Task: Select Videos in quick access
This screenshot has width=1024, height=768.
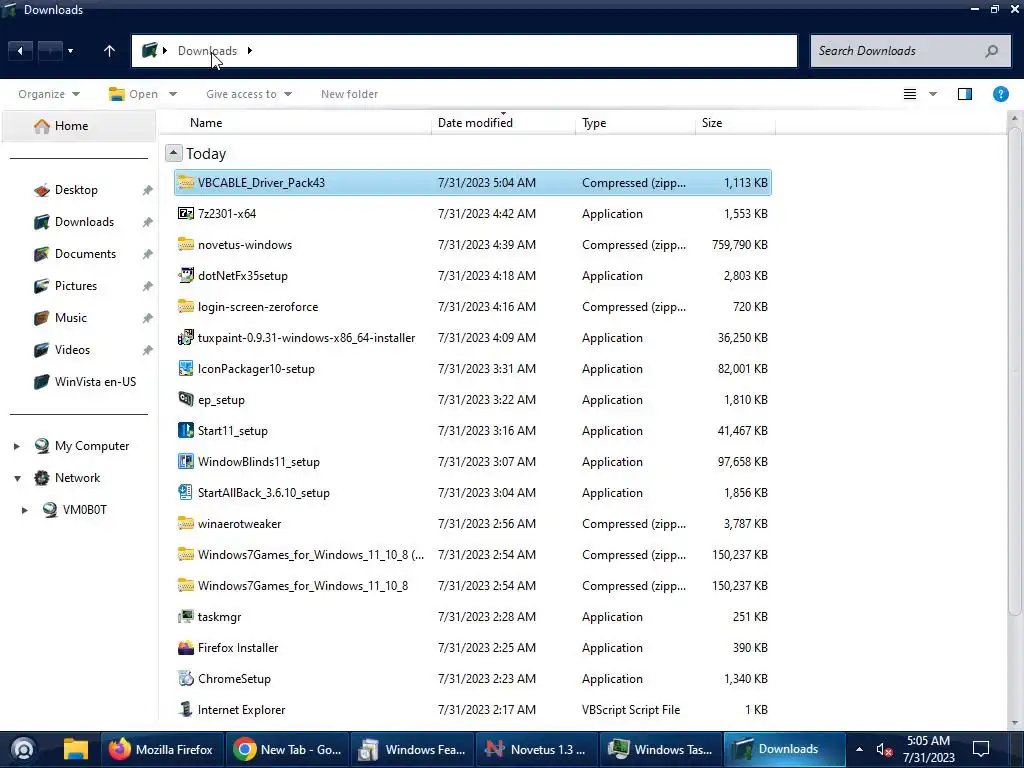Action: click(x=72, y=350)
